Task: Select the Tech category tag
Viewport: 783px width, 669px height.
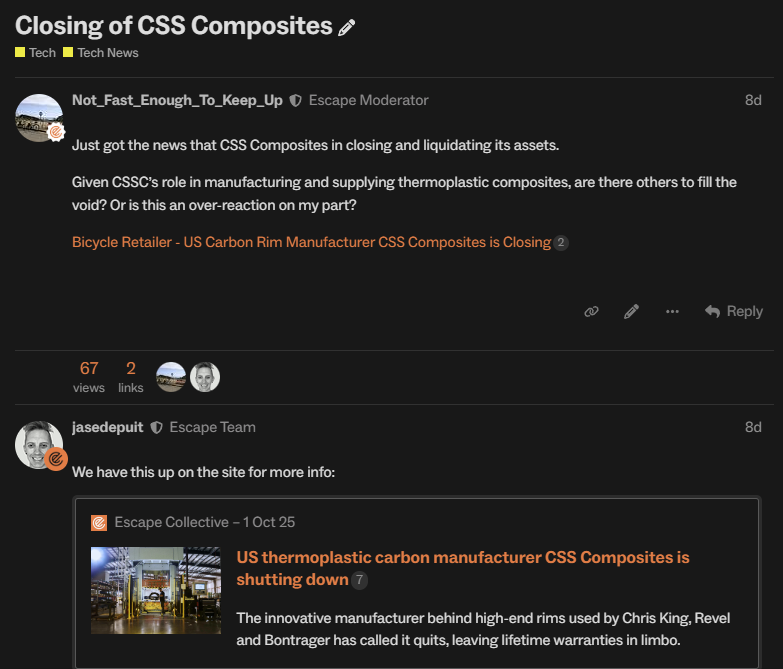Action: tap(36, 52)
